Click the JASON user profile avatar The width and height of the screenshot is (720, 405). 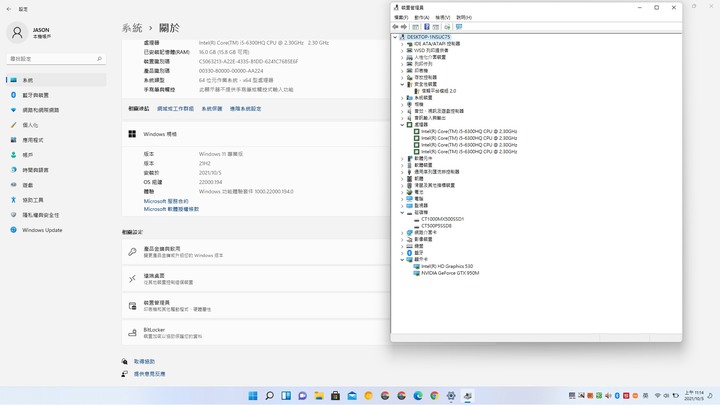click(17, 33)
